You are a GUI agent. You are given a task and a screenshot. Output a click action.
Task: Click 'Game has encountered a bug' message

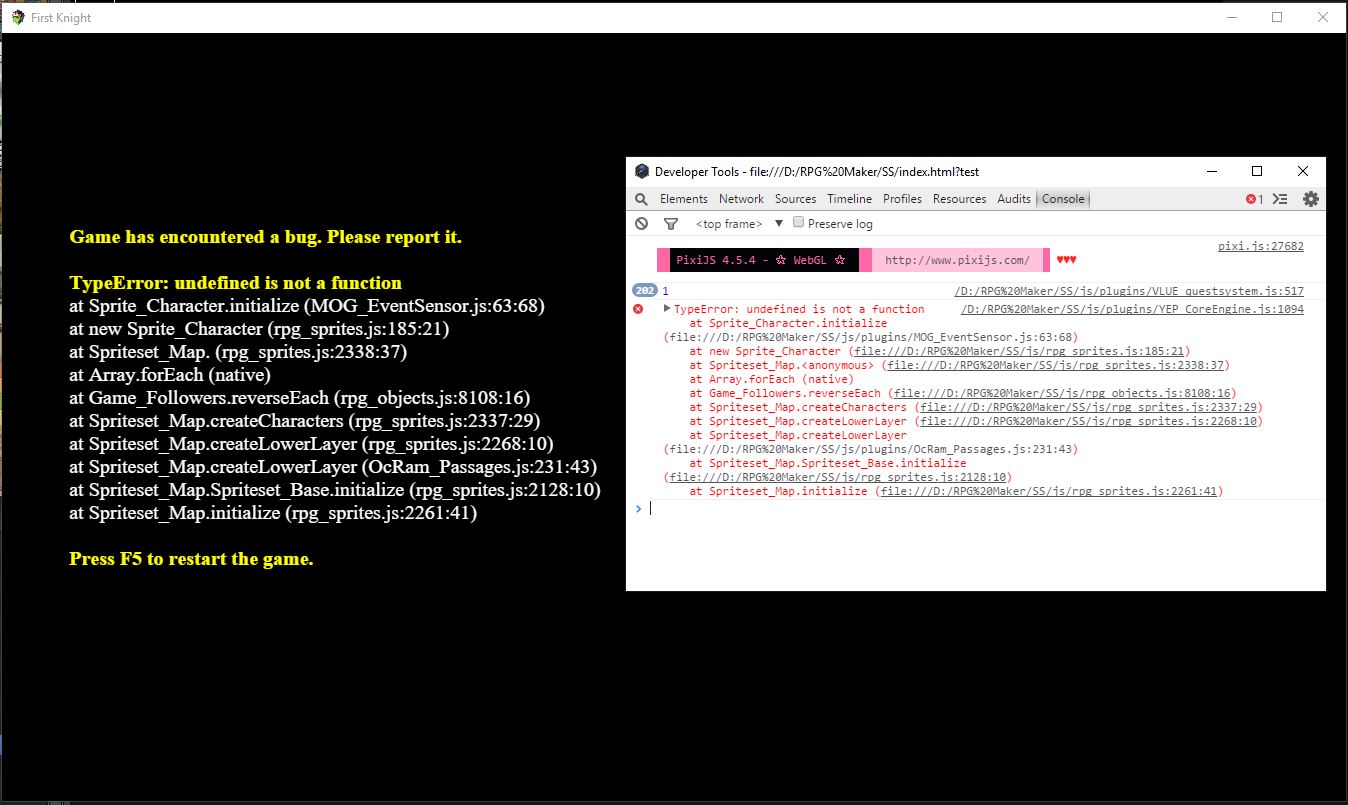point(265,237)
